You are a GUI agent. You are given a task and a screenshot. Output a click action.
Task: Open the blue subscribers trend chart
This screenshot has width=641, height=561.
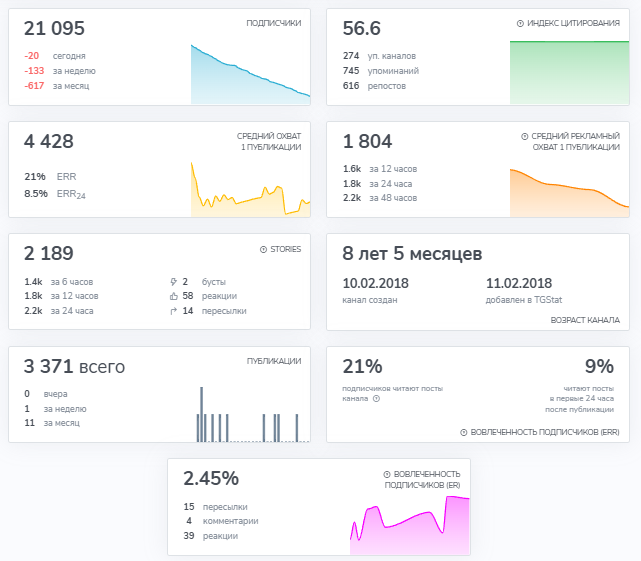click(x=251, y=74)
